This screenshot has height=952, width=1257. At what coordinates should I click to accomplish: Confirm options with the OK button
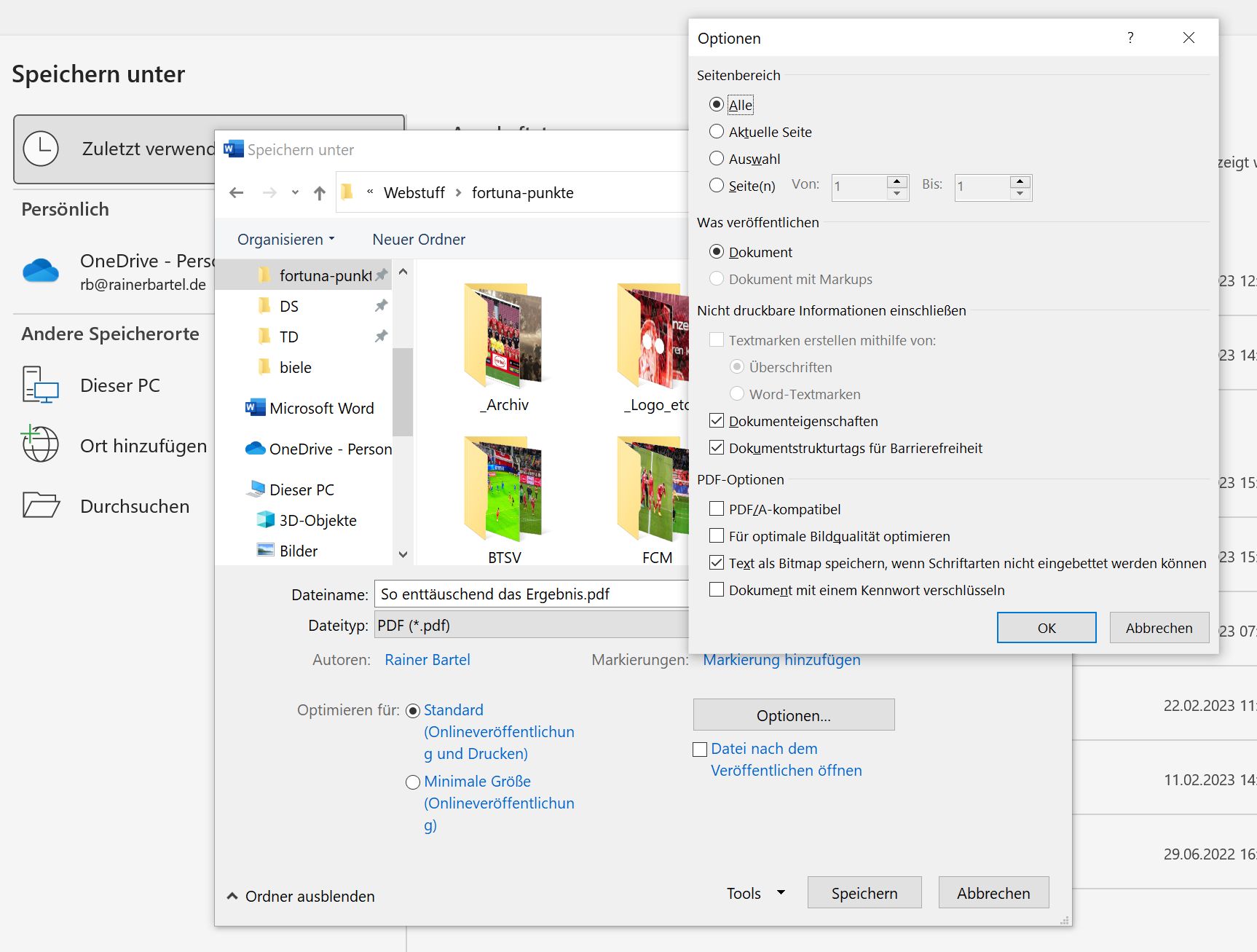click(x=1047, y=628)
